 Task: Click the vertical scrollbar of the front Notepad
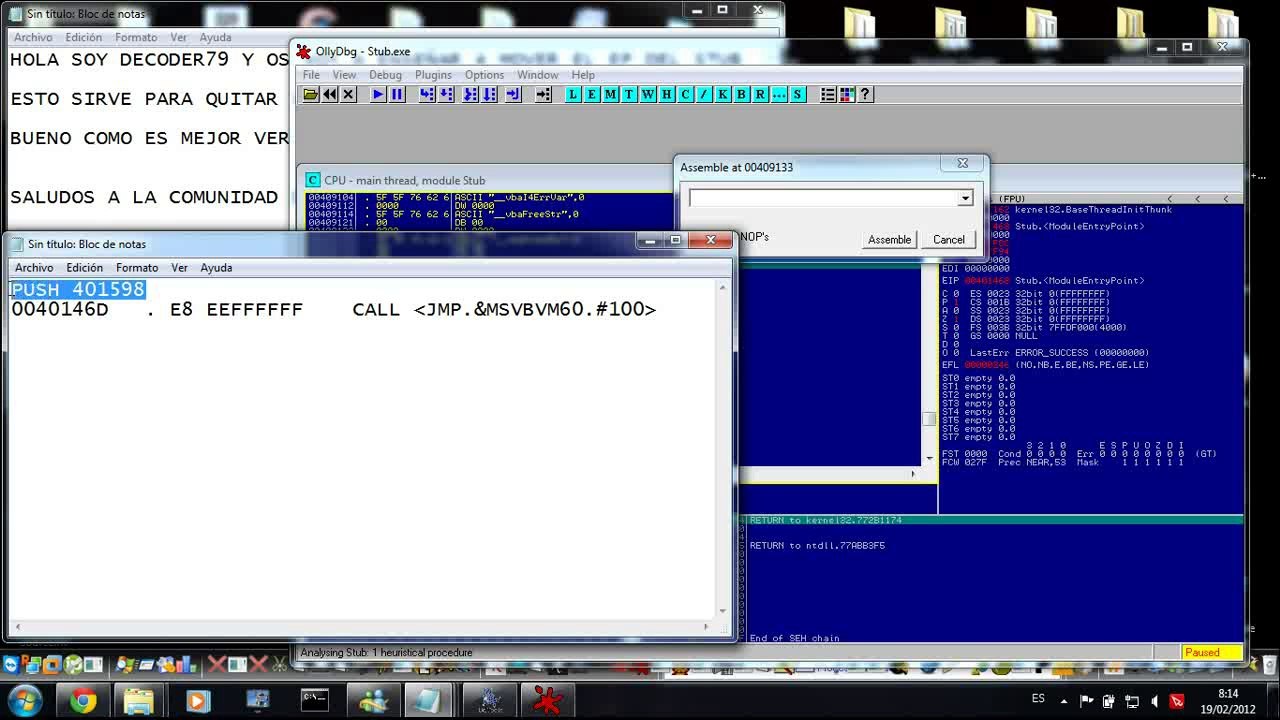tap(723, 449)
